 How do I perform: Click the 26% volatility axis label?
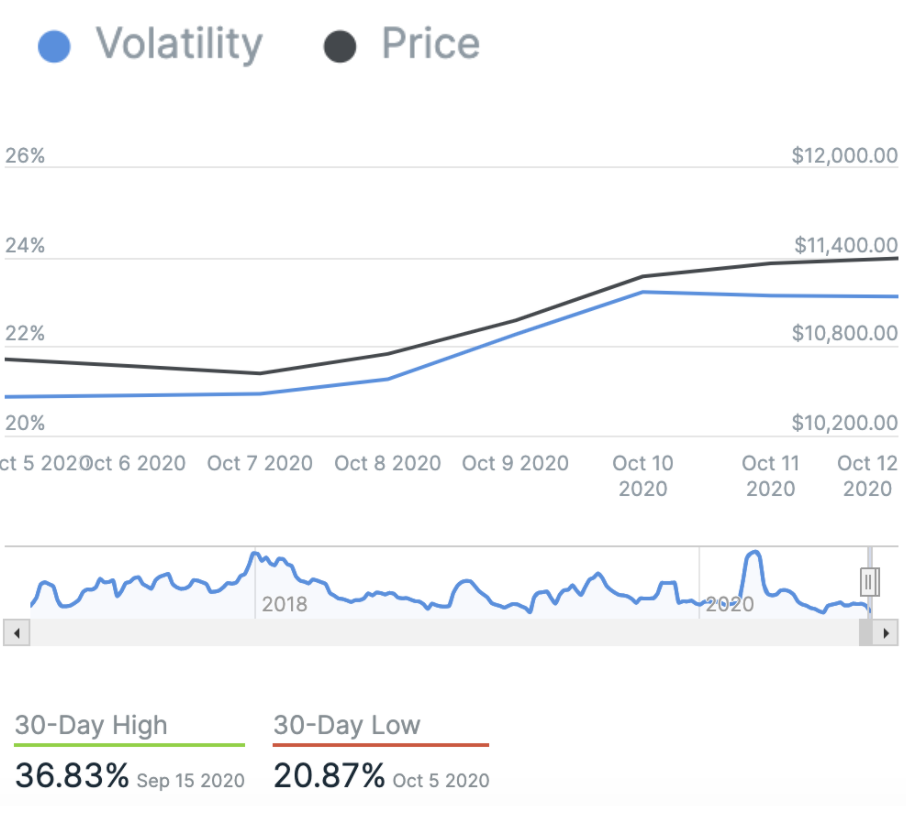[x=25, y=156]
